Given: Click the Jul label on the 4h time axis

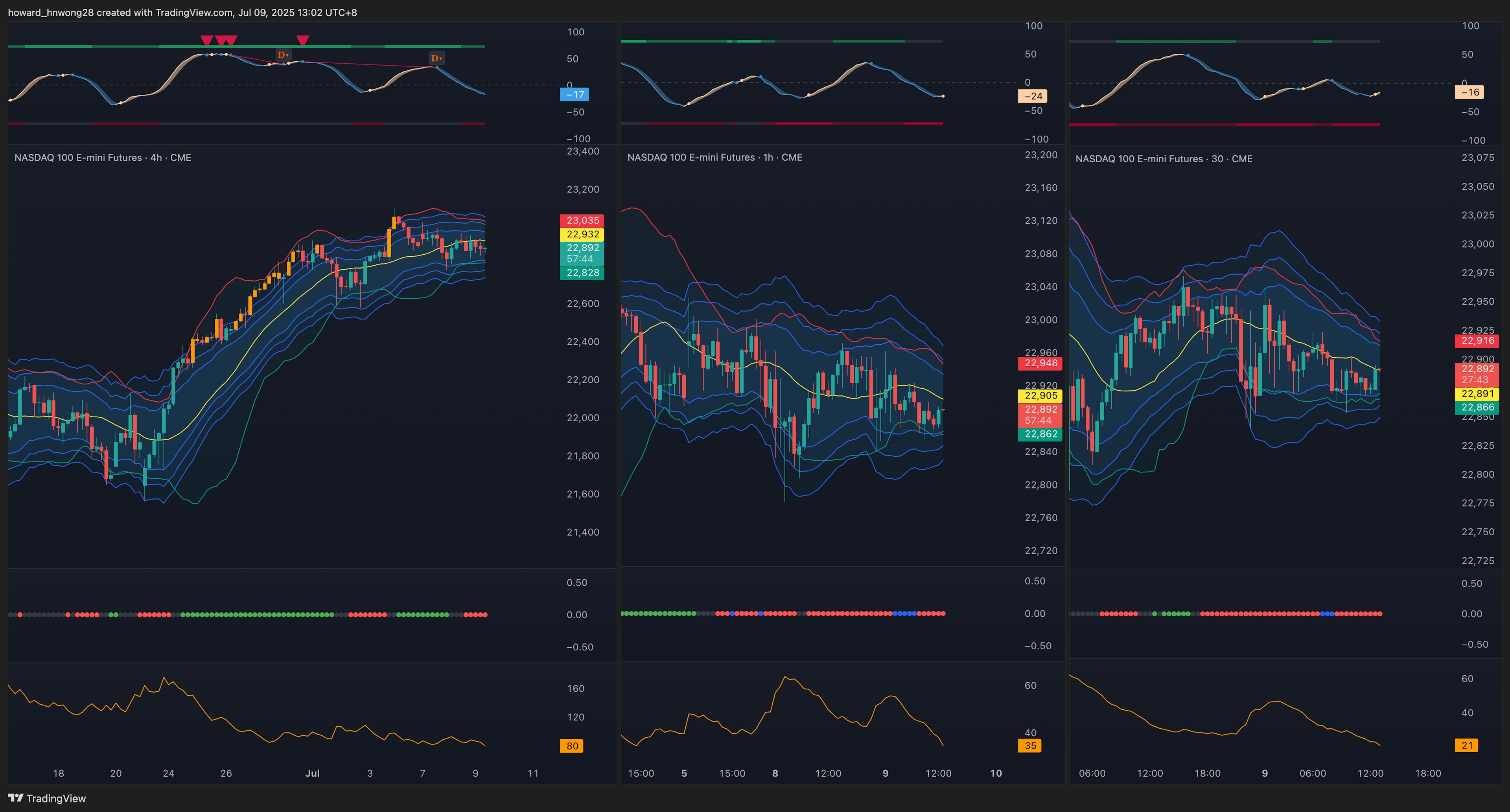Looking at the screenshot, I should point(313,773).
